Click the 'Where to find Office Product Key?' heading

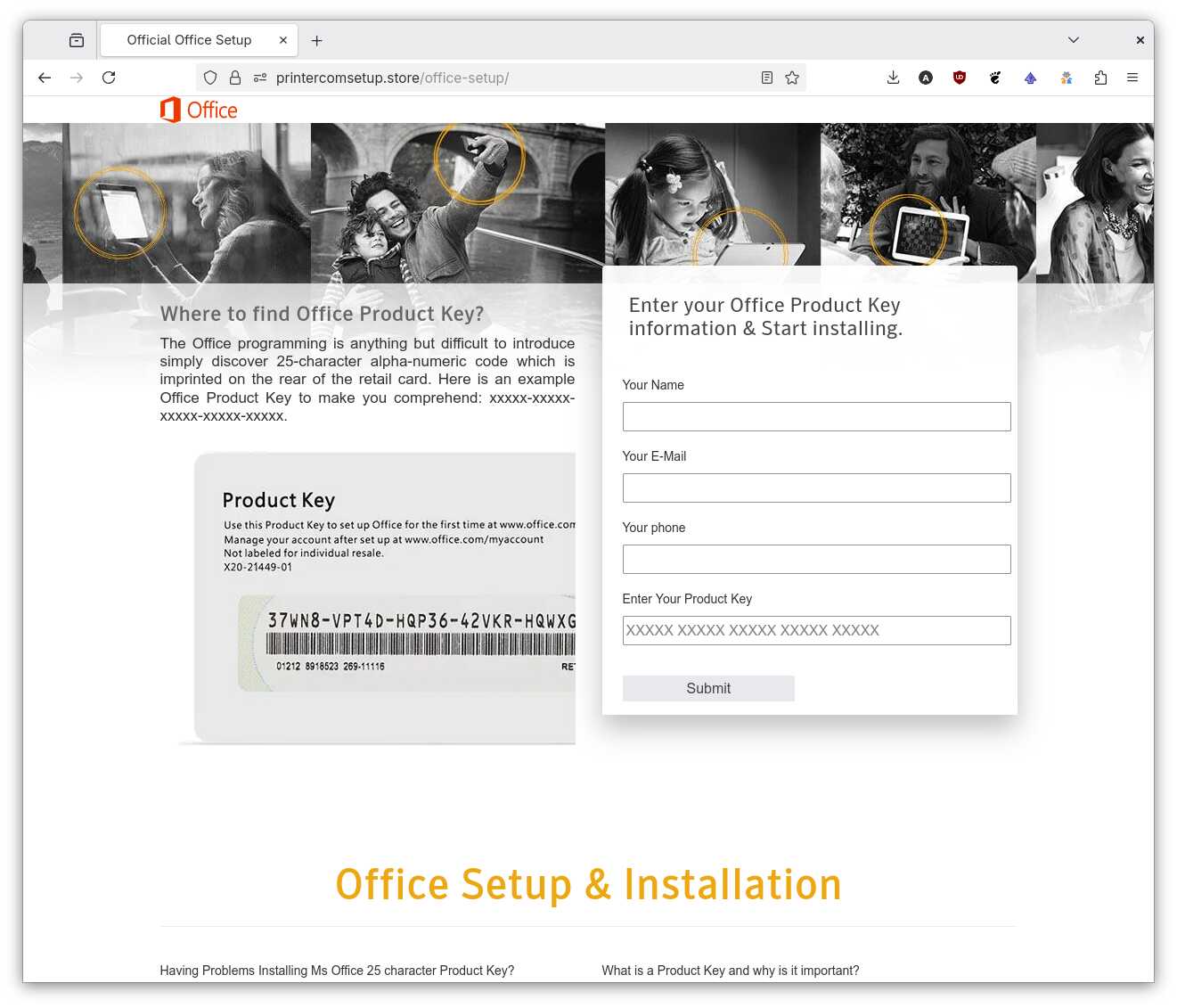tap(322, 314)
